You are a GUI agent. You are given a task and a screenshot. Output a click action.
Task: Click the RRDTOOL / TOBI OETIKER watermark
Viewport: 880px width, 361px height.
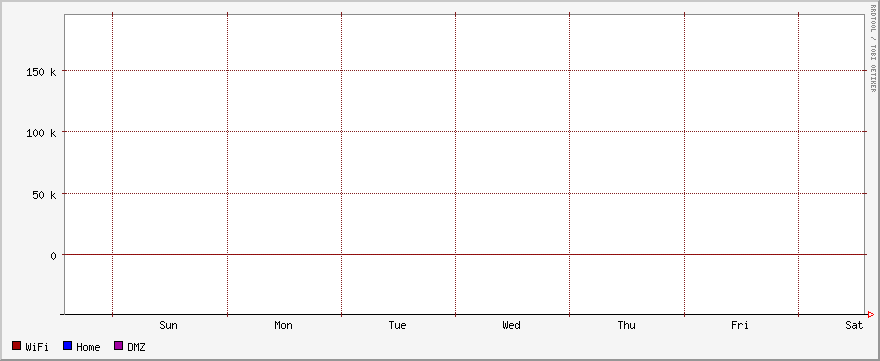tap(873, 48)
